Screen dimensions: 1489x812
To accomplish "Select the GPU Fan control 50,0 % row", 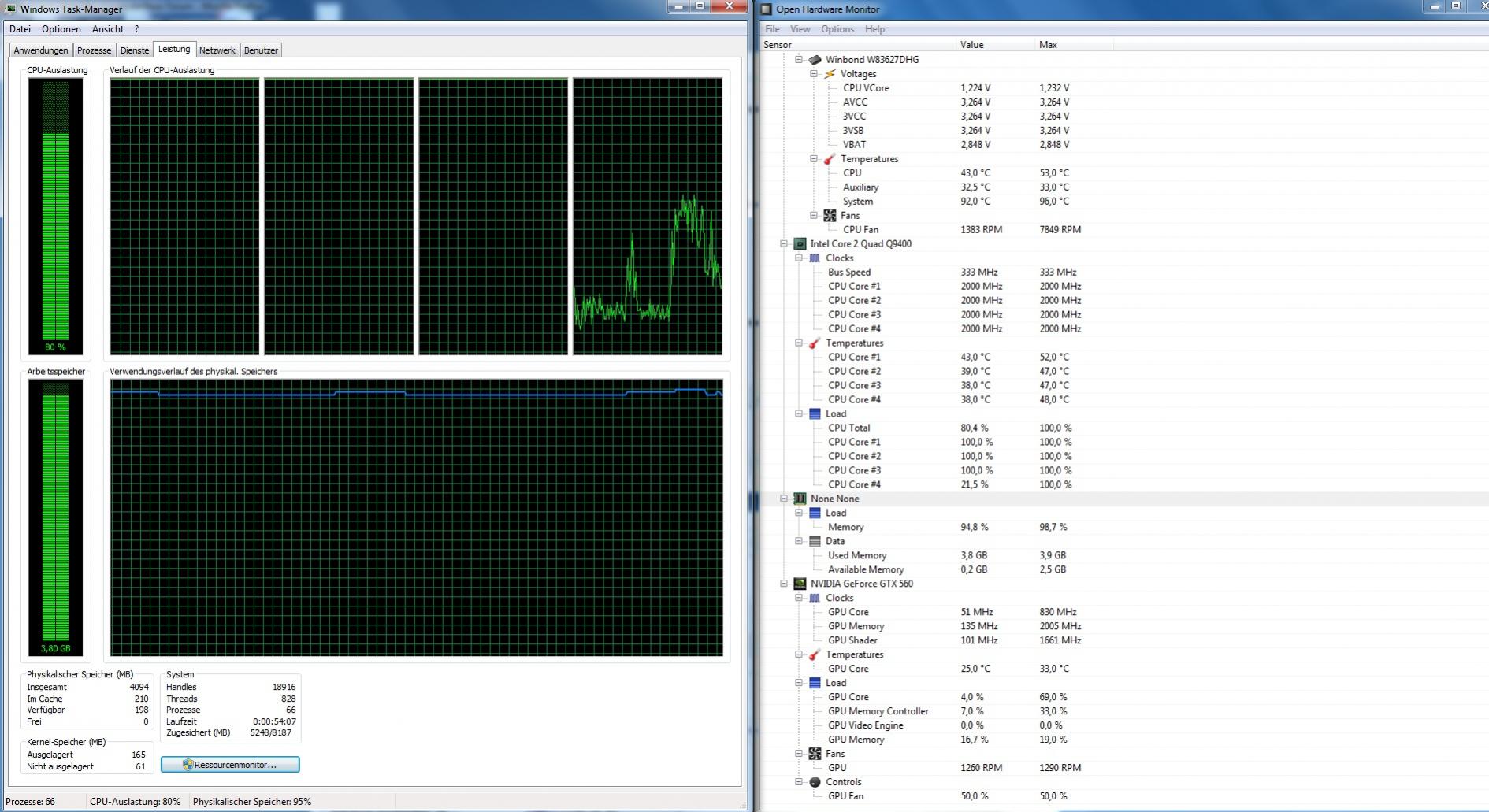I will click(x=1123, y=797).
